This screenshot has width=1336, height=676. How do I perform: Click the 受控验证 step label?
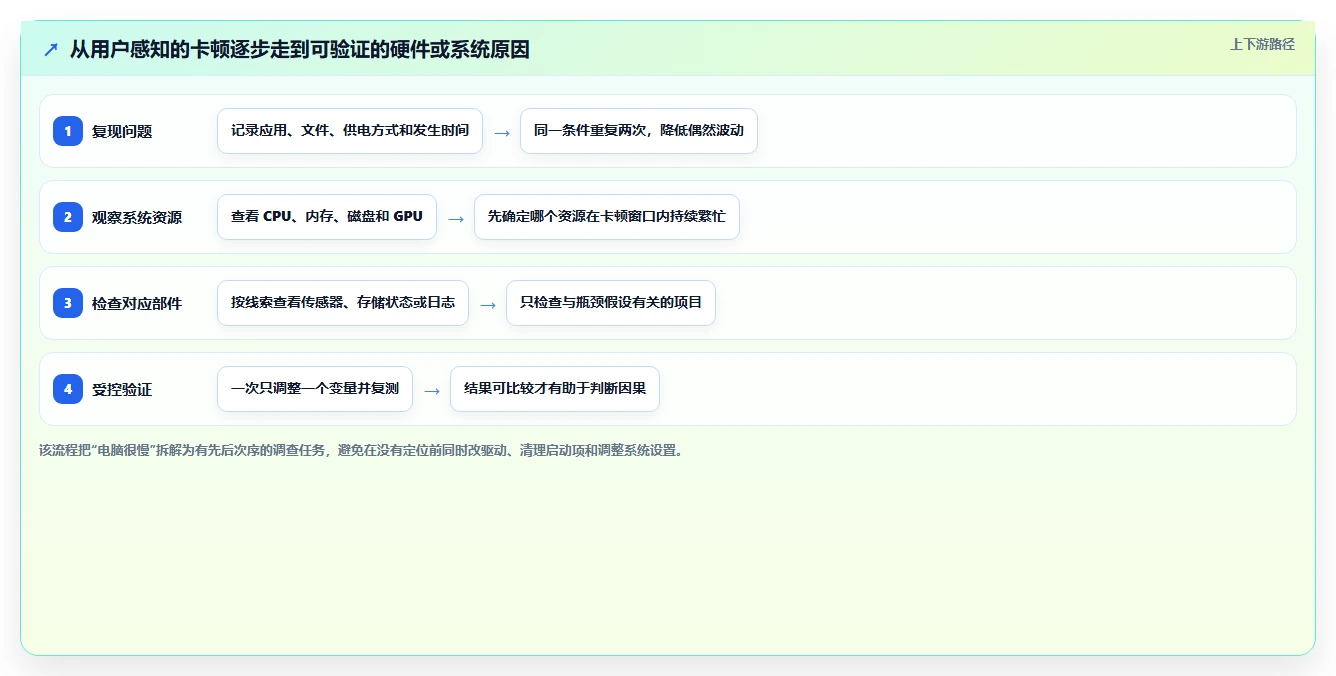122,389
